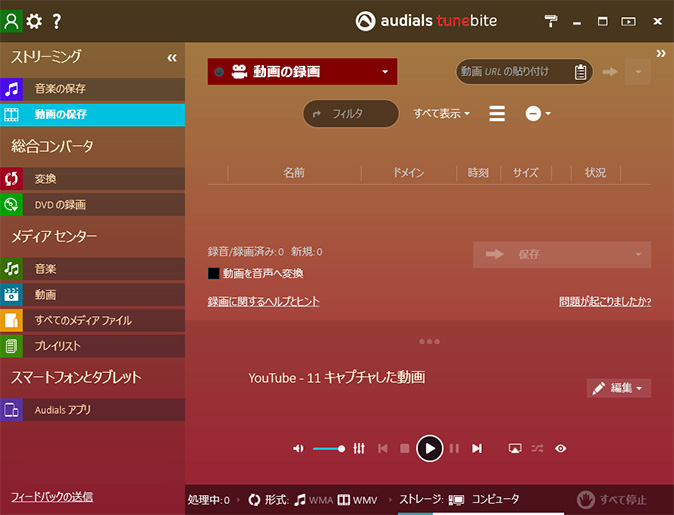Image resolution: width=674 pixels, height=515 pixels.
Task: Select WMA audio format
Action: click(314, 500)
